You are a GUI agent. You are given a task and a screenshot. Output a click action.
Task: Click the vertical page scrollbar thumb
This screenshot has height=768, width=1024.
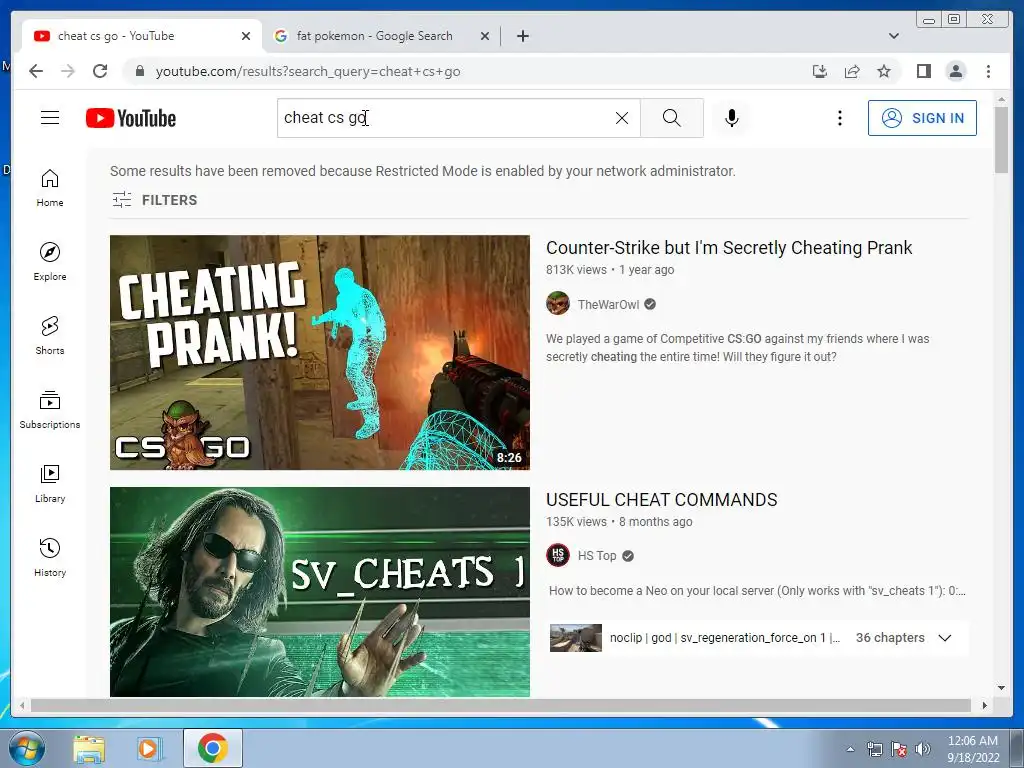[x=1002, y=140]
